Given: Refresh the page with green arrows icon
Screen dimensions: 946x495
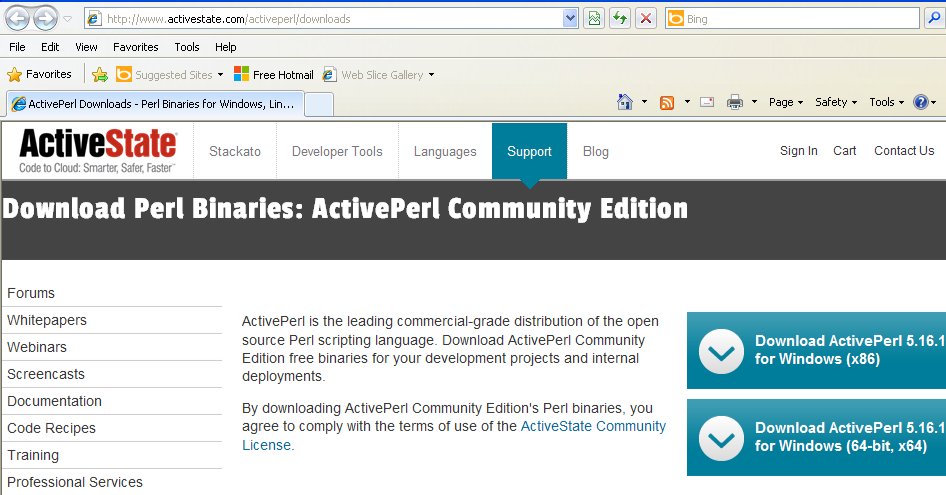Looking at the screenshot, I should pos(620,19).
